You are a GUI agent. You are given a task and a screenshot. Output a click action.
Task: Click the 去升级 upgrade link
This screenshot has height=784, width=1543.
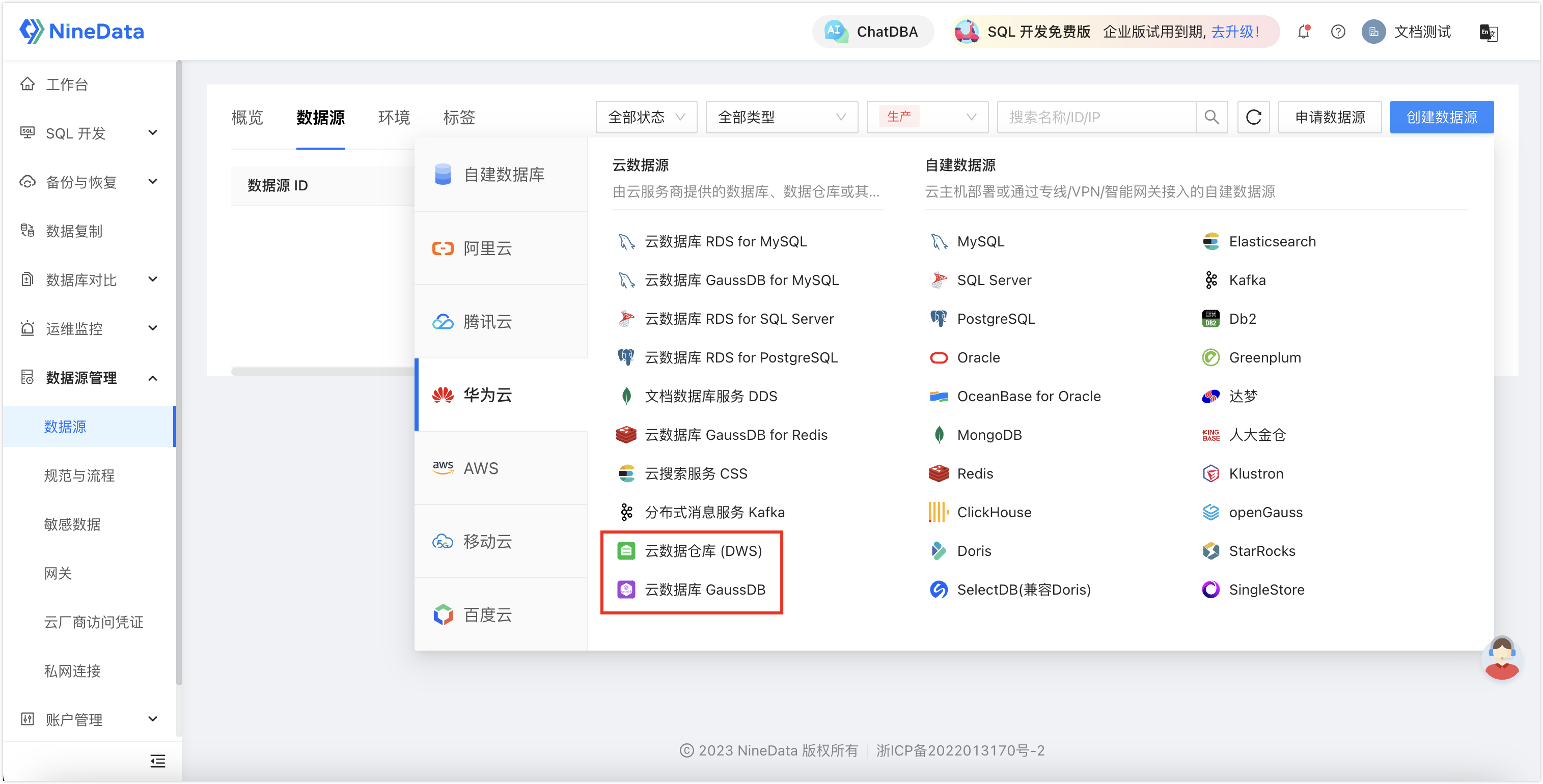click(x=1235, y=32)
